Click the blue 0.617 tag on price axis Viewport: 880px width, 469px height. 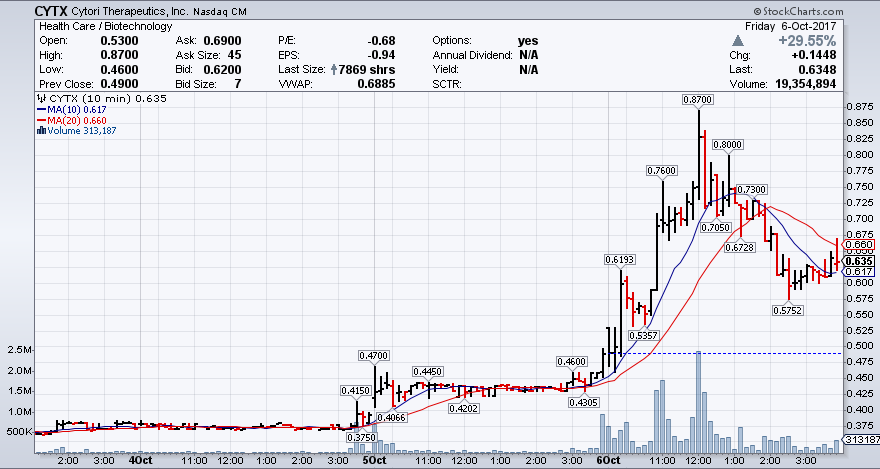point(860,272)
